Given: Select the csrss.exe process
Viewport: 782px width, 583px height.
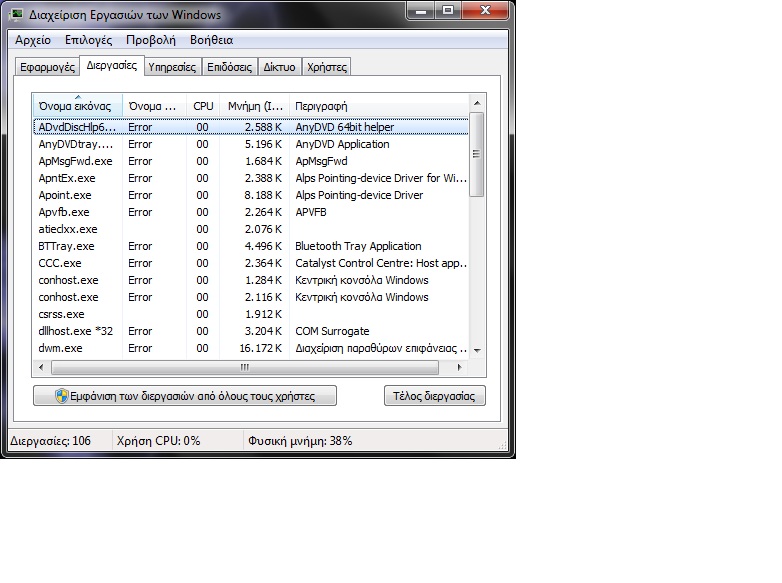Looking at the screenshot, I should [251, 314].
